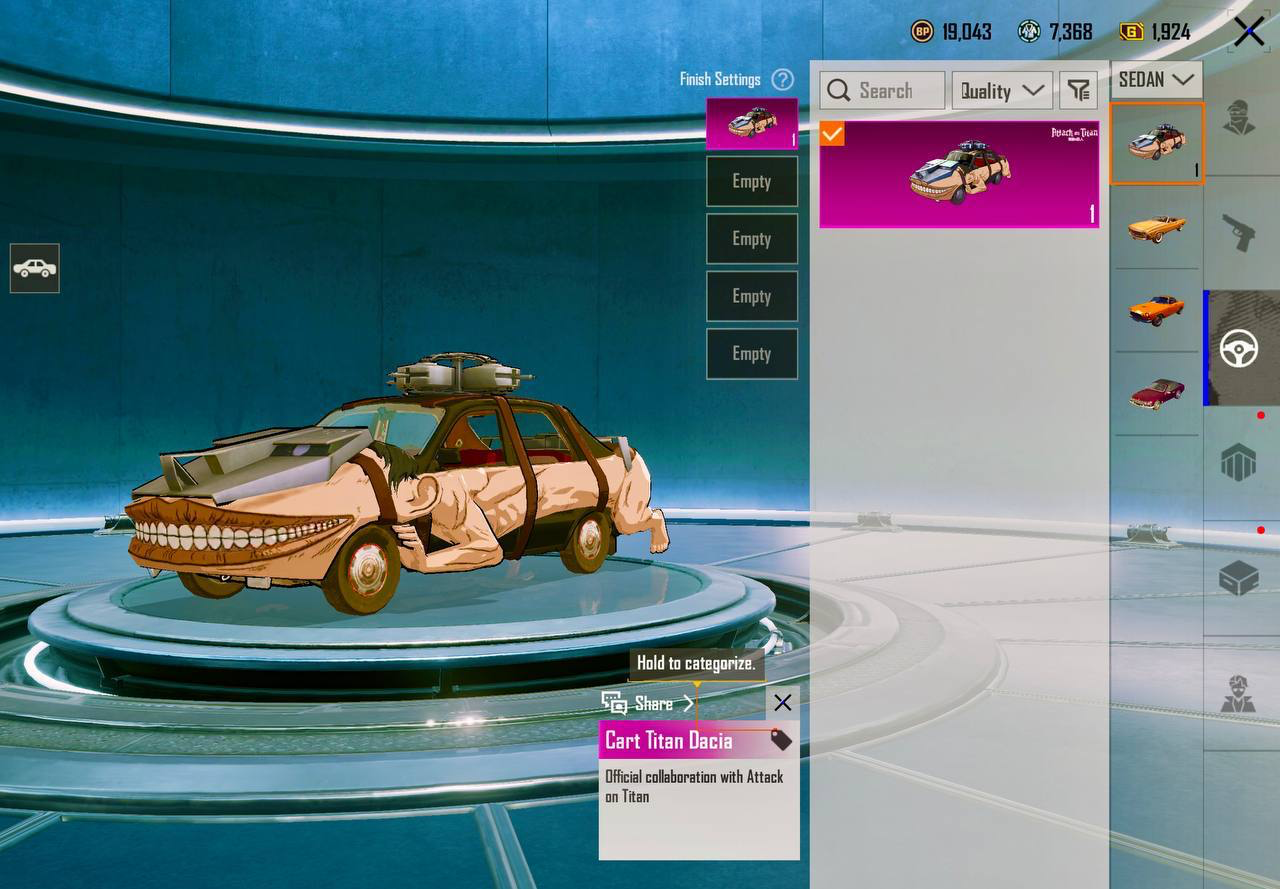Open the character outfit category icon

(x=1239, y=119)
